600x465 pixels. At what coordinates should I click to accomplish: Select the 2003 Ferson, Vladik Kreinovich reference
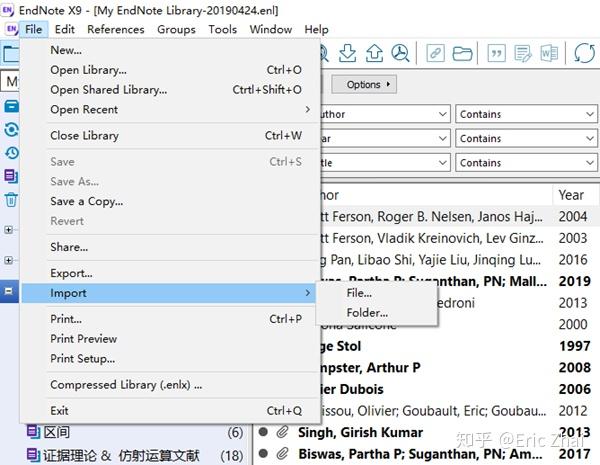459,238
